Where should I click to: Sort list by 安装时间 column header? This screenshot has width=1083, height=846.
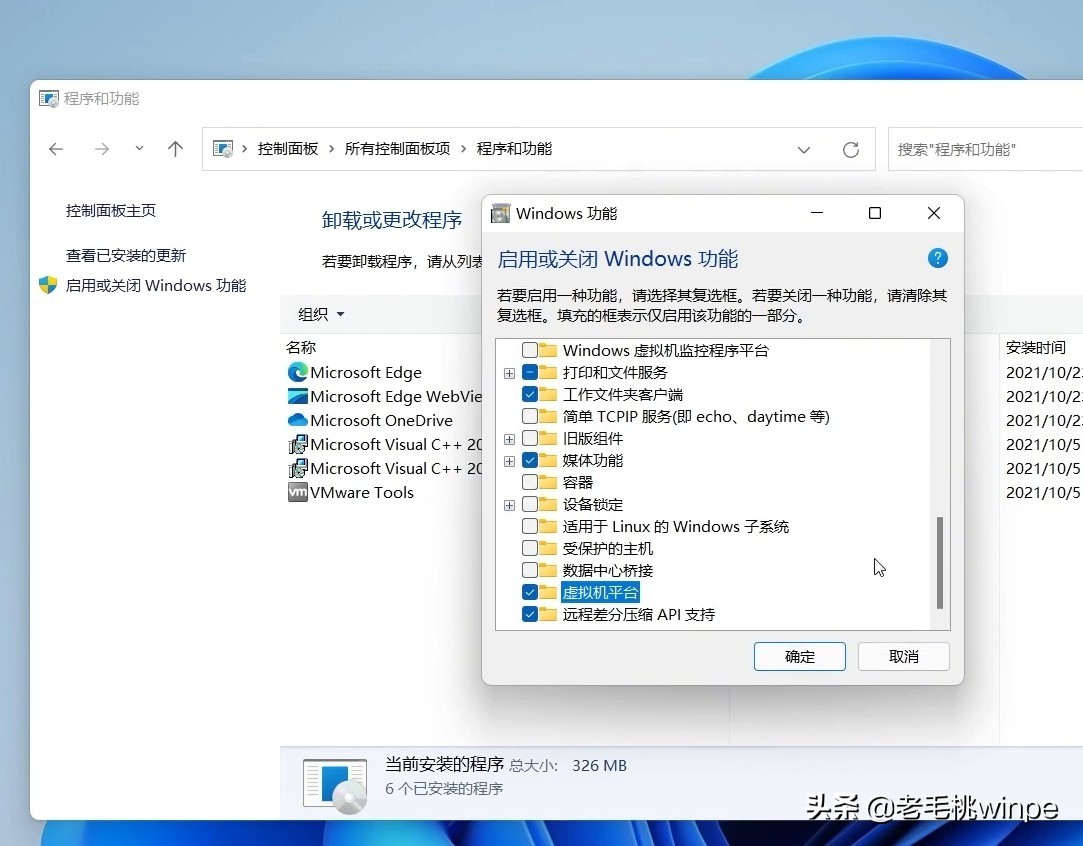click(1035, 347)
